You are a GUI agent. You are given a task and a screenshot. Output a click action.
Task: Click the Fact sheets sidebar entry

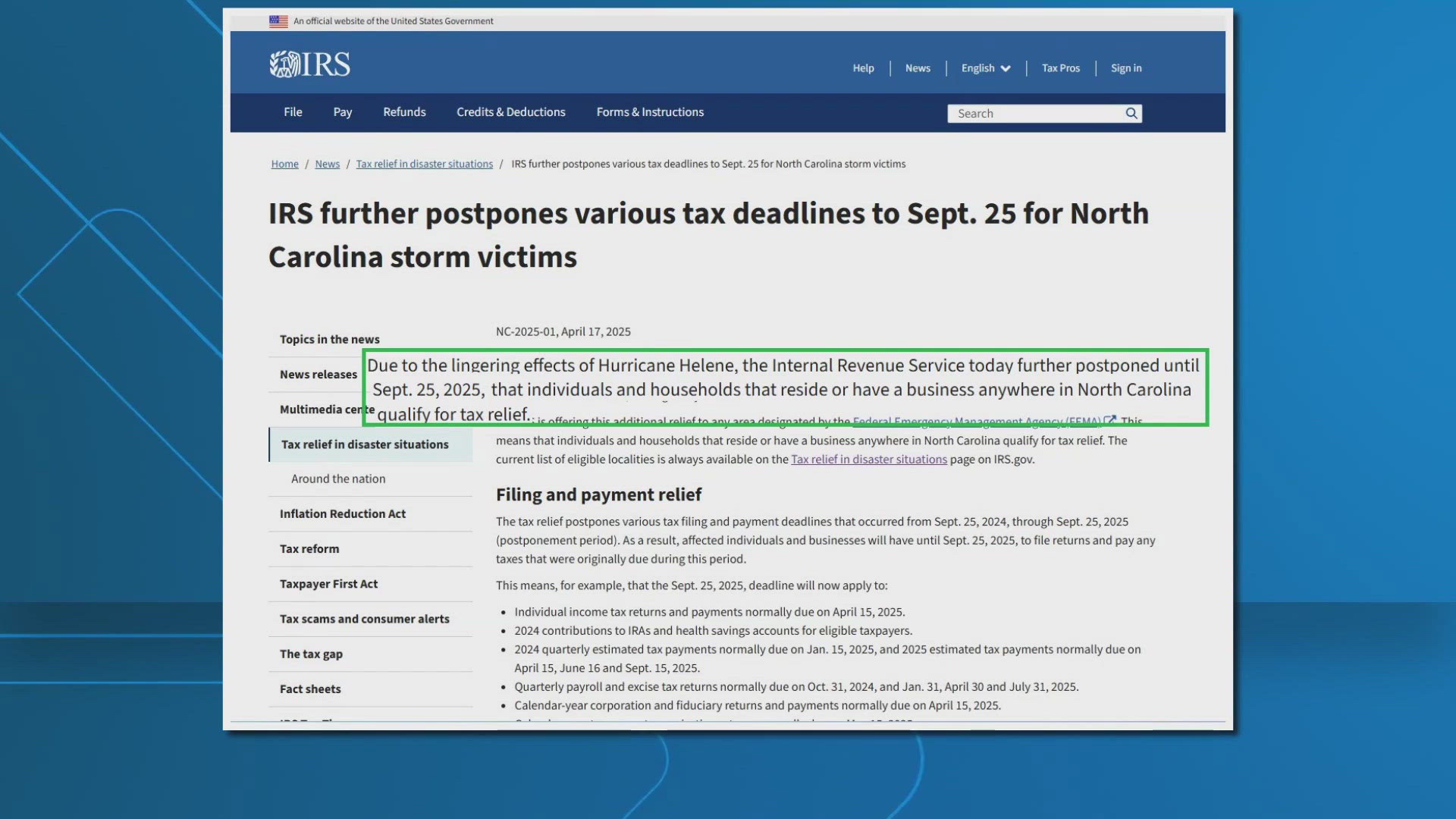coord(309,689)
